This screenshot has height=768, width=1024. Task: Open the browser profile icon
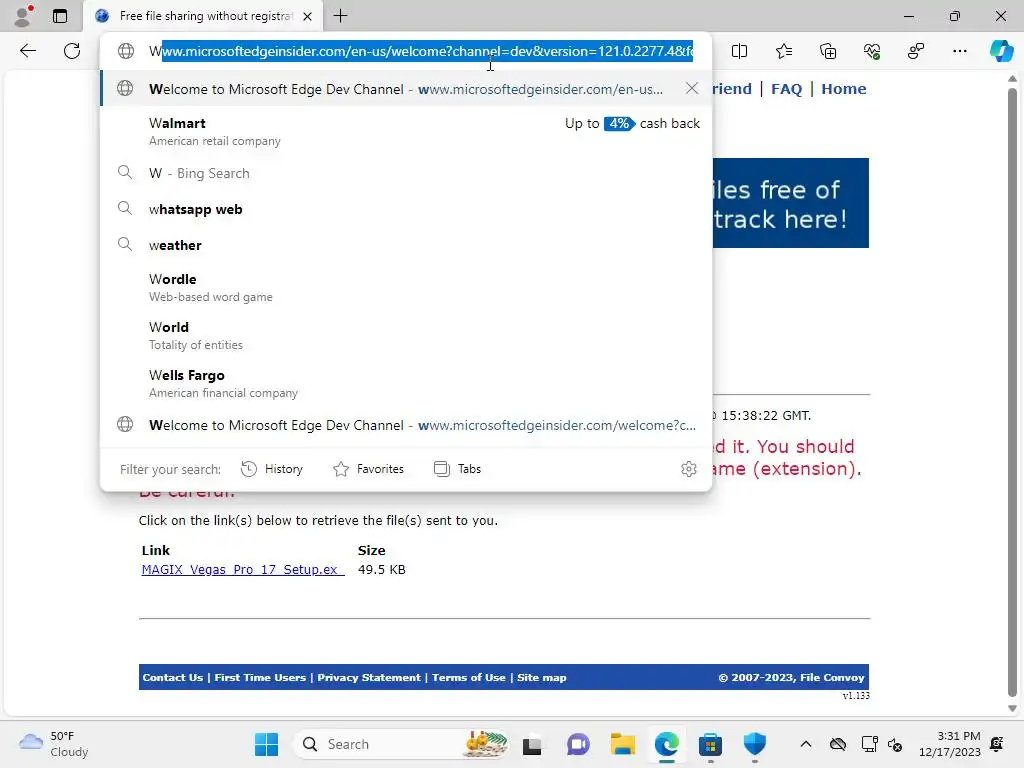(x=24, y=16)
